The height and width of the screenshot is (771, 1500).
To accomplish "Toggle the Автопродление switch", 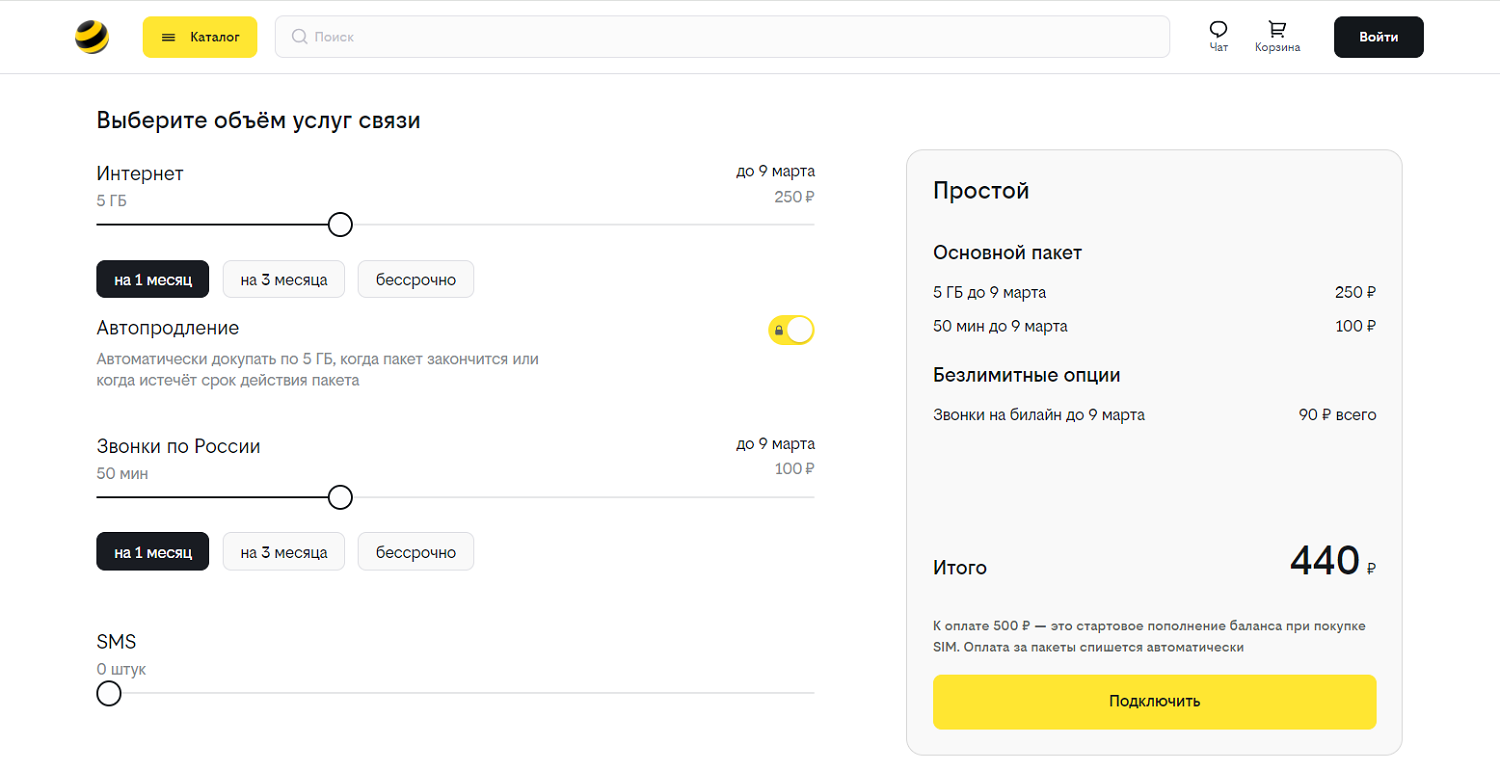I will point(791,330).
